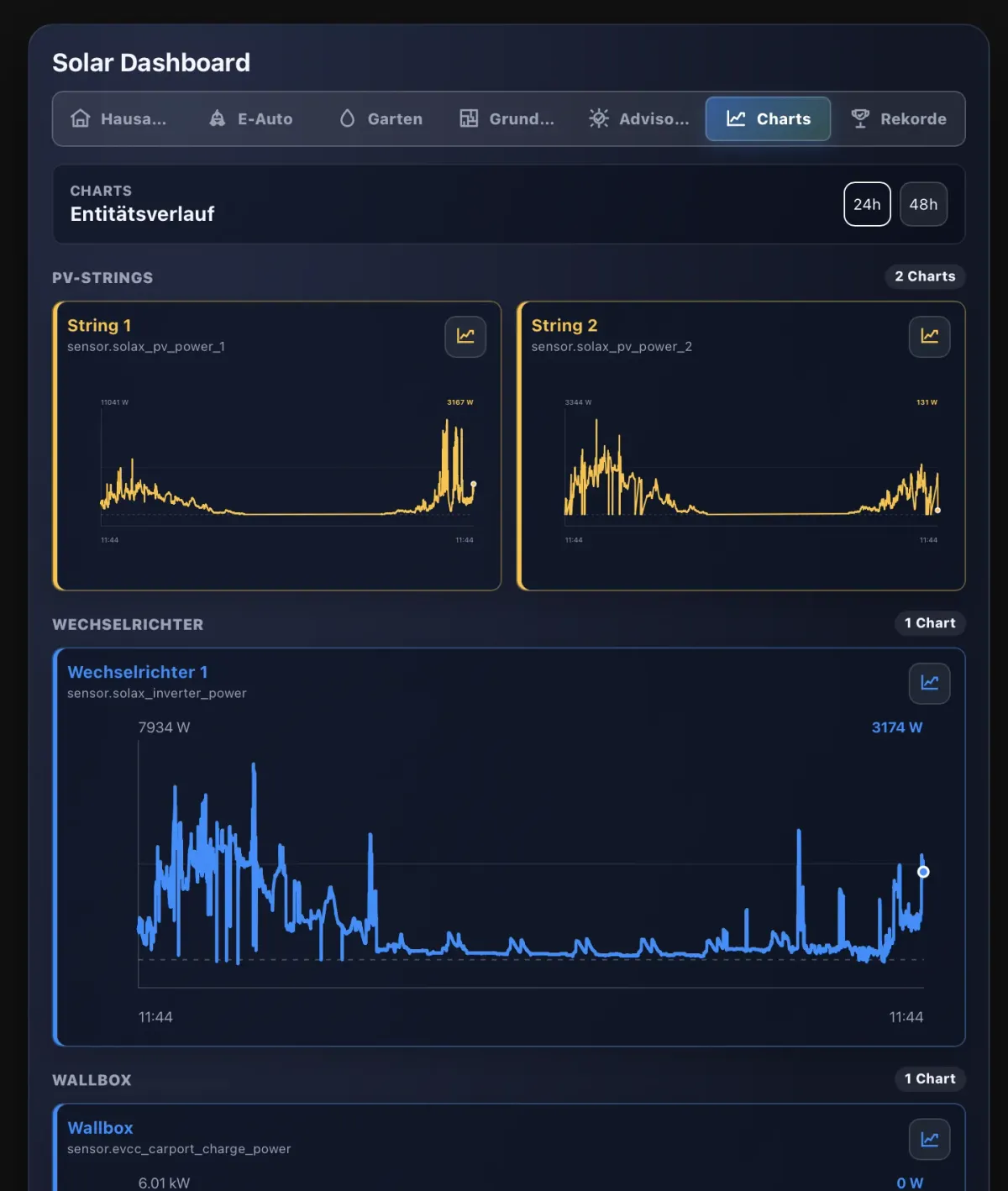The width and height of the screenshot is (1008, 1191).
Task: Click sensor.evcc_carport_charge_power label
Action: 179,1149
